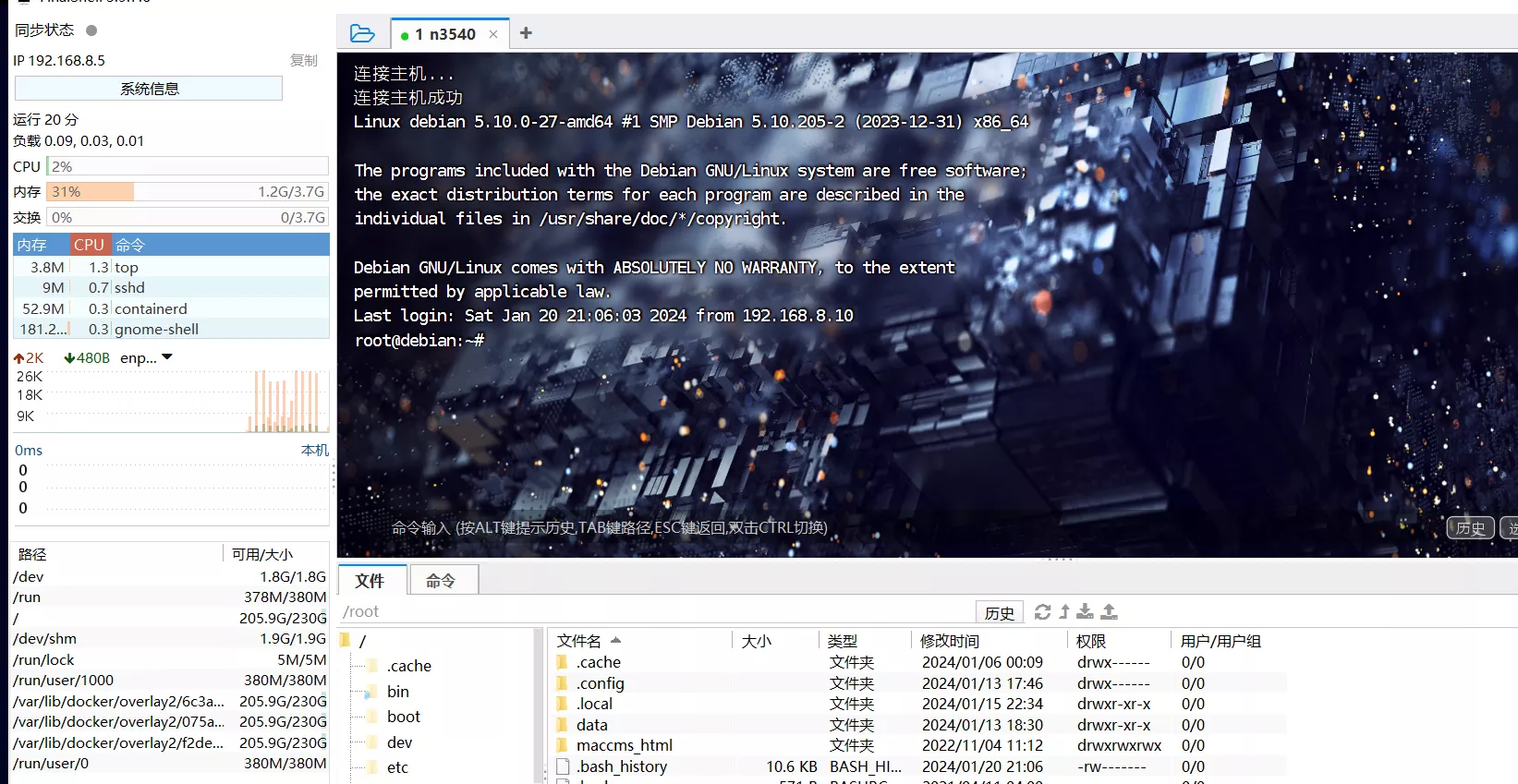The width and height of the screenshot is (1518, 784).
Task: Select maccms_html folder in file list
Action: pos(919,745)
